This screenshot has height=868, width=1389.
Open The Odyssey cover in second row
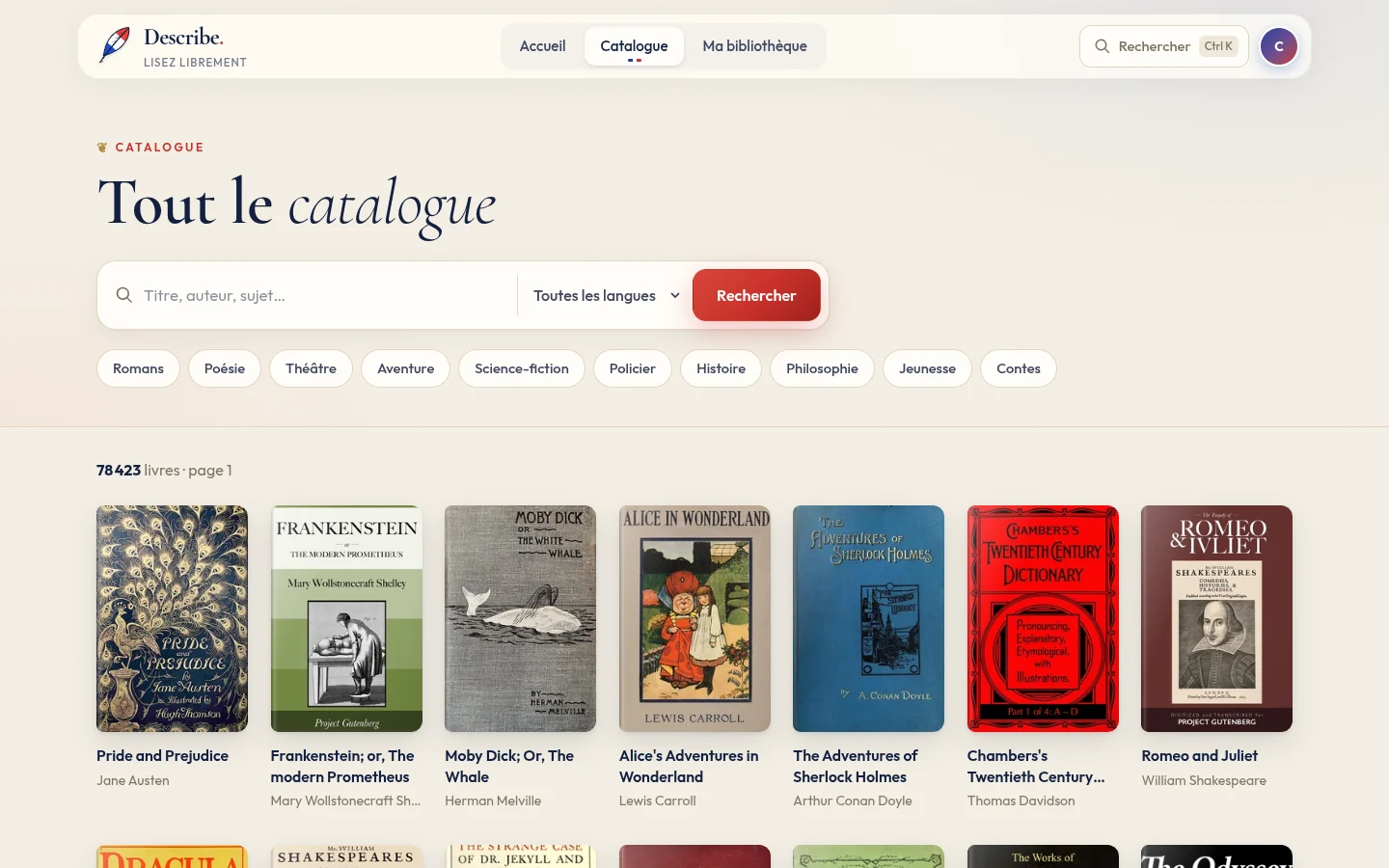pyautogui.click(x=1216, y=856)
